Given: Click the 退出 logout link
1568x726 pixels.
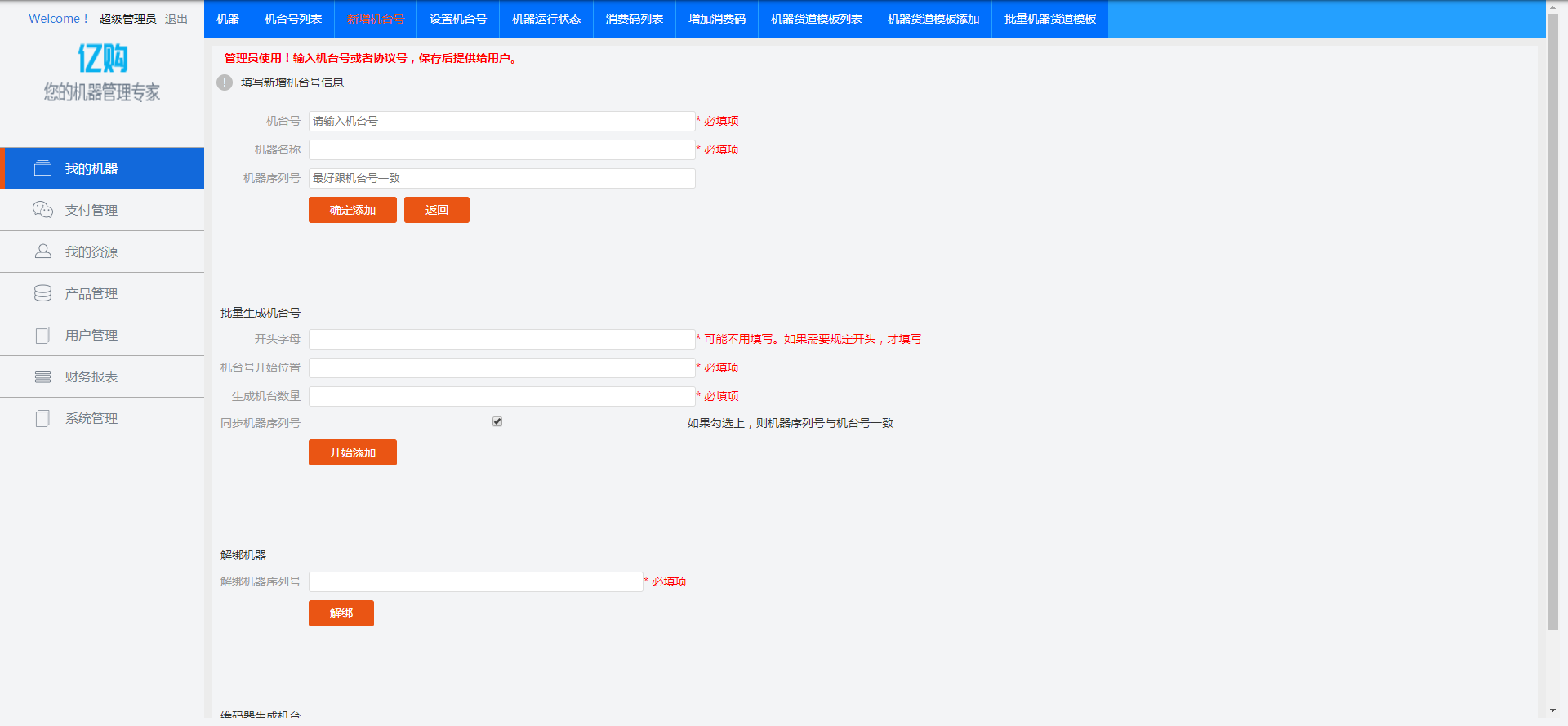Looking at the screenshot, I should point(176,19).
